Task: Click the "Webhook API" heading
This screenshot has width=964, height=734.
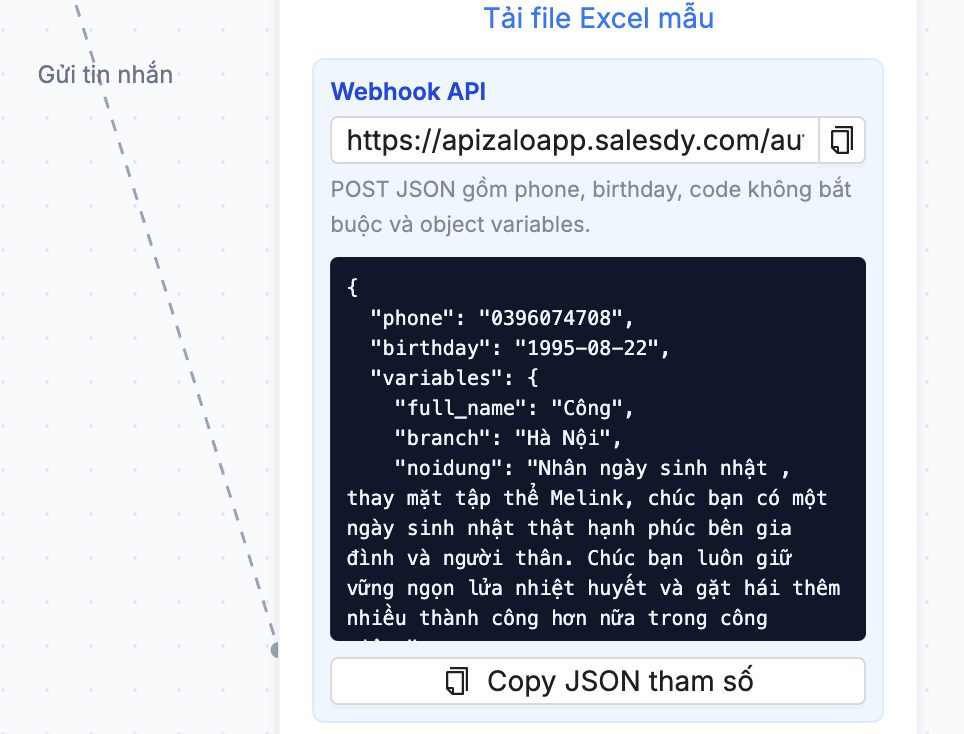Action: (408, 91)
